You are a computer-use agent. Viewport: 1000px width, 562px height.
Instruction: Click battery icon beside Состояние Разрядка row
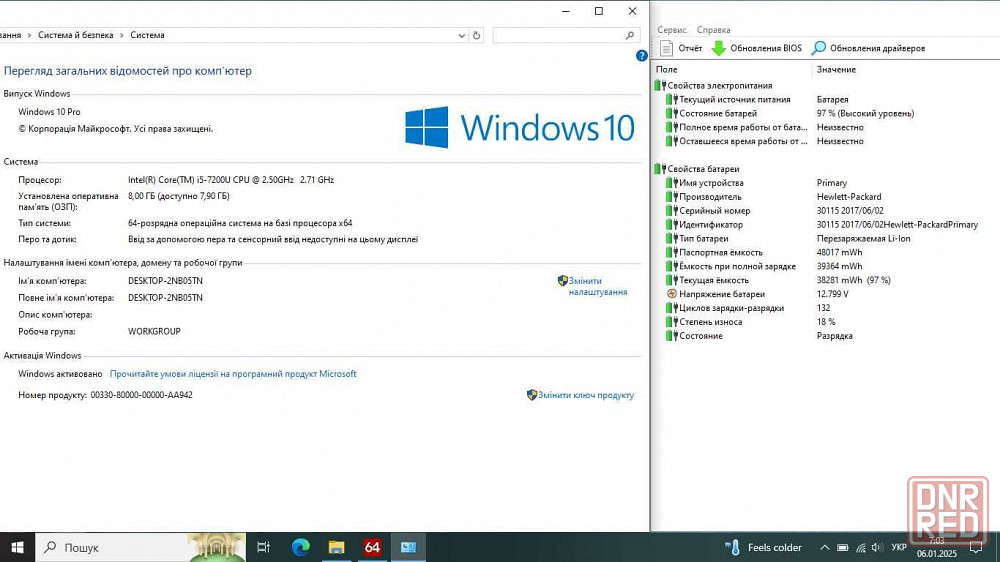tap(671, 336)
